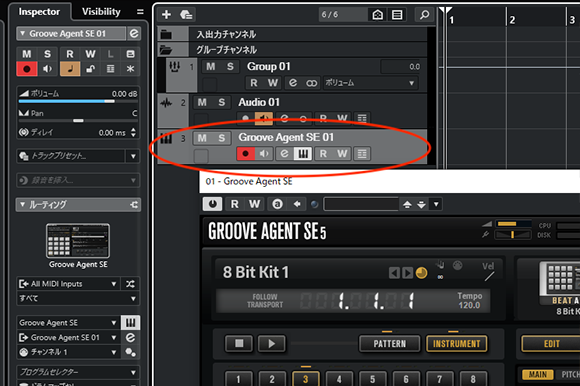Enable Read automation in Inspector

[x=70, y=54]
